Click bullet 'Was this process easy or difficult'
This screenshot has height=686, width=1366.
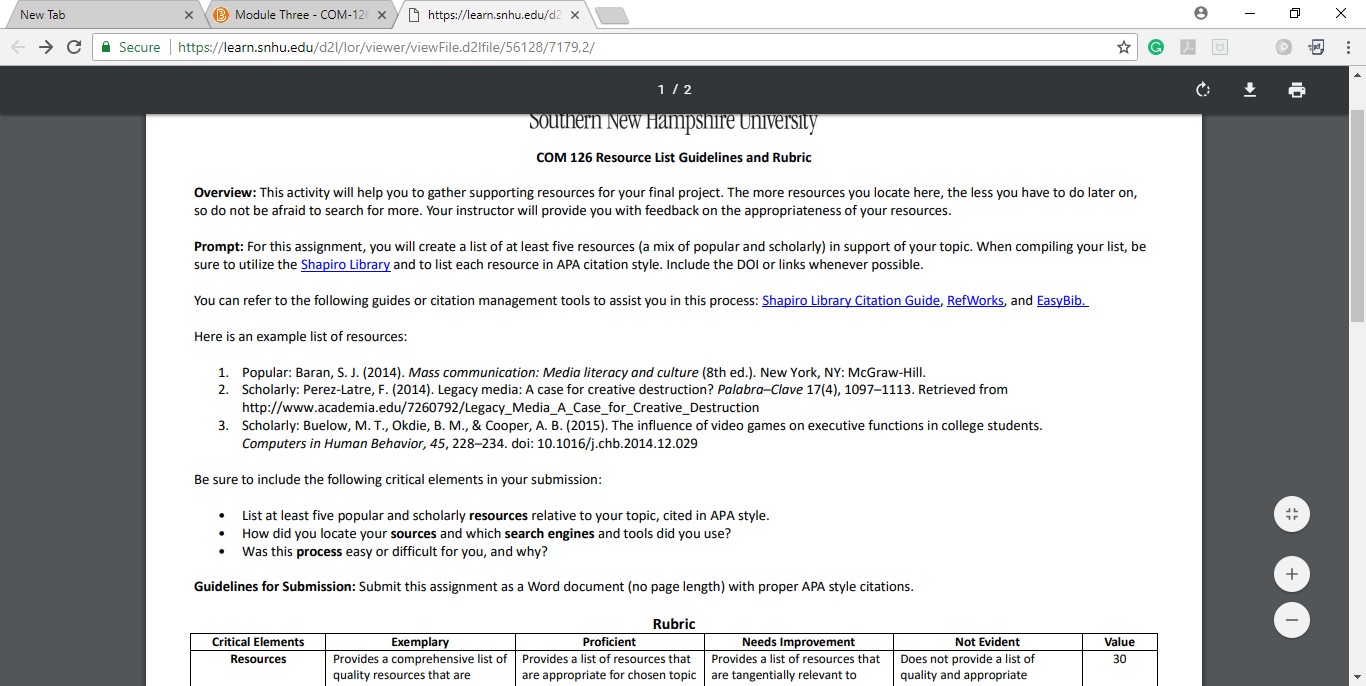[x=395, y=552]
